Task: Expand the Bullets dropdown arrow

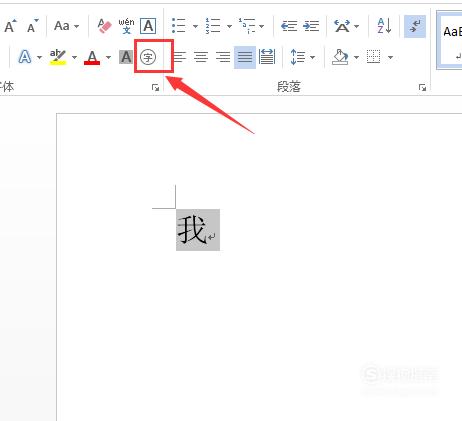Action: 195,26
